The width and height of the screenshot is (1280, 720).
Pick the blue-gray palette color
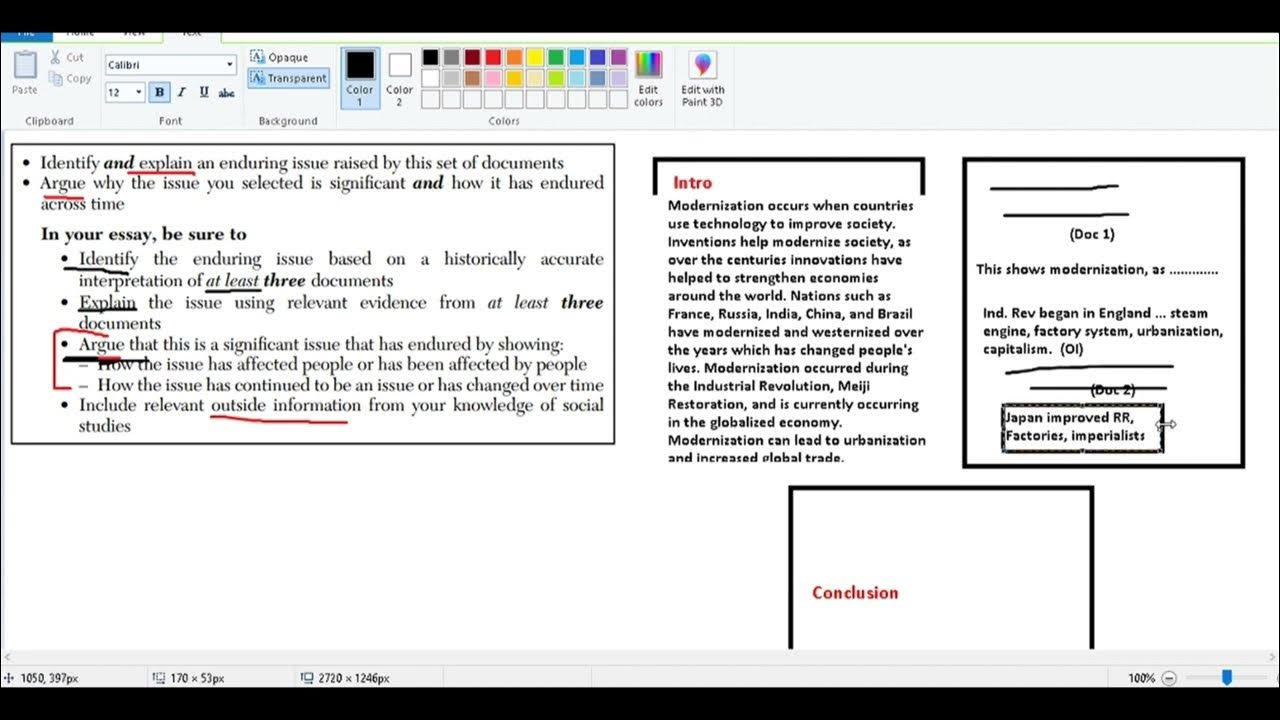tap(598, 78)
